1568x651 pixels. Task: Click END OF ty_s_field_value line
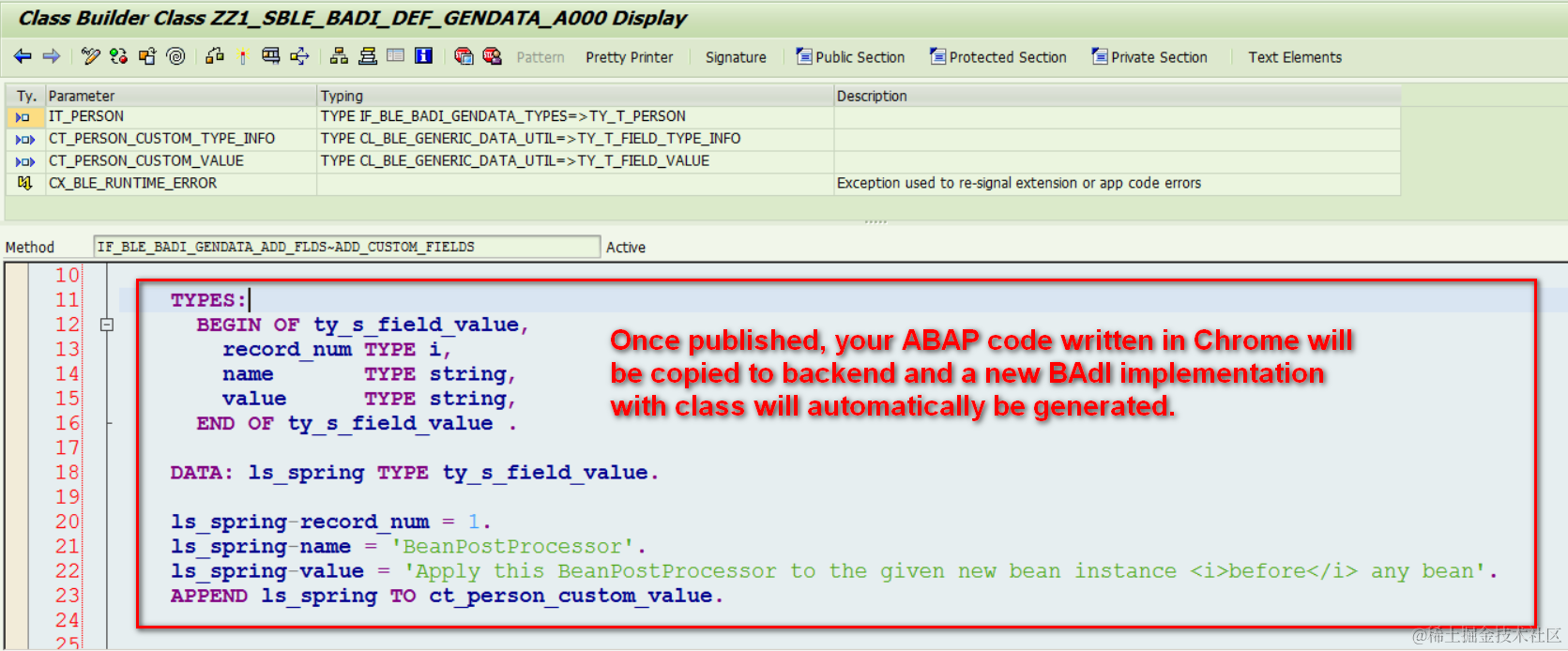click(x=356, y=423)
